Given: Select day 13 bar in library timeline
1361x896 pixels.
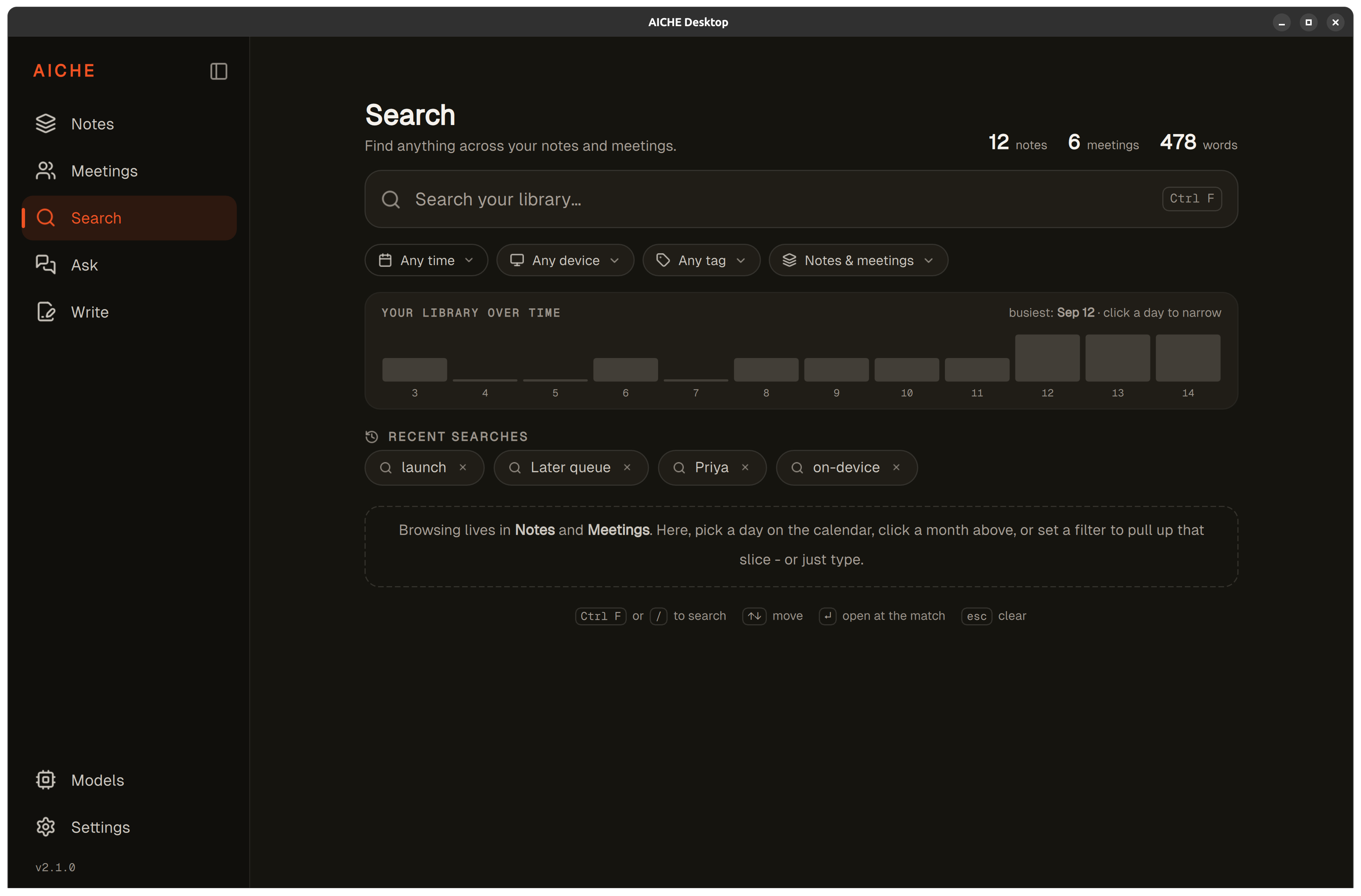Looking at the screenshot, I should point(1118,358).
